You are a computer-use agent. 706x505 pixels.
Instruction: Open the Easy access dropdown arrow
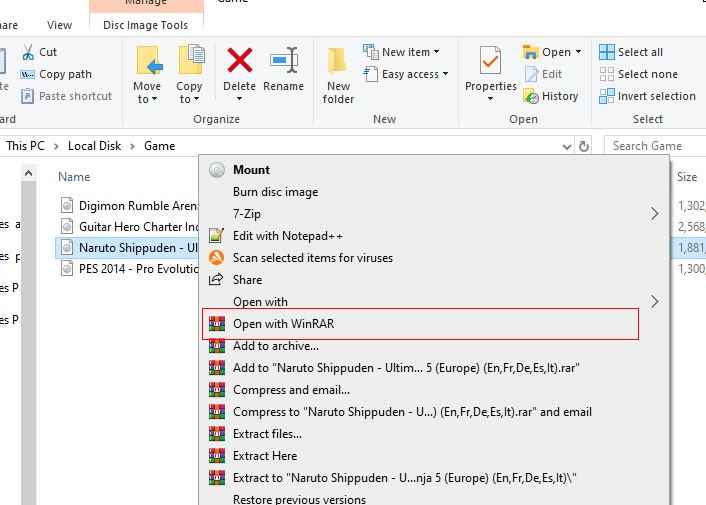coord(445,73)
